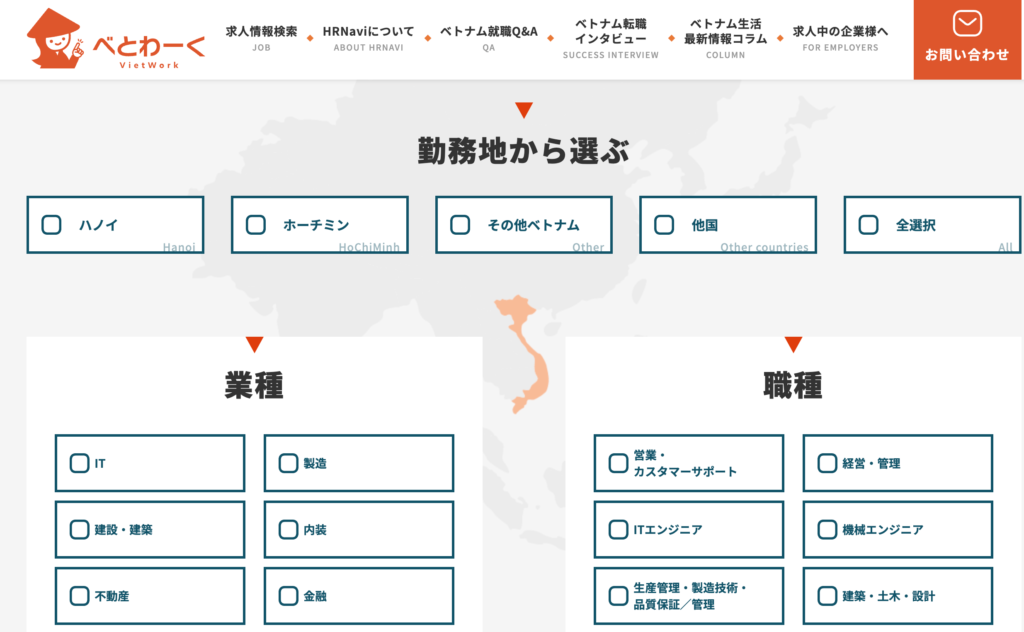Click the 勤務地から選ぶ heading
The image size is (1024, 632).
[523, 151]
